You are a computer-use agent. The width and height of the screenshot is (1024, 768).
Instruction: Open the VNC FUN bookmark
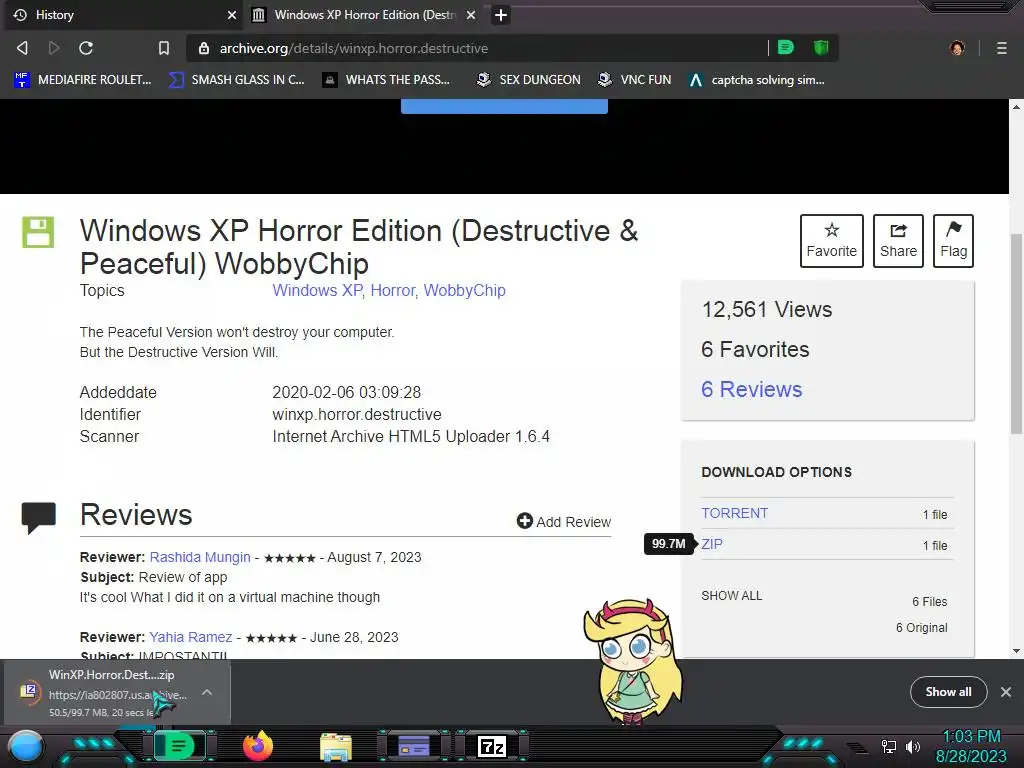coord(635,80)
